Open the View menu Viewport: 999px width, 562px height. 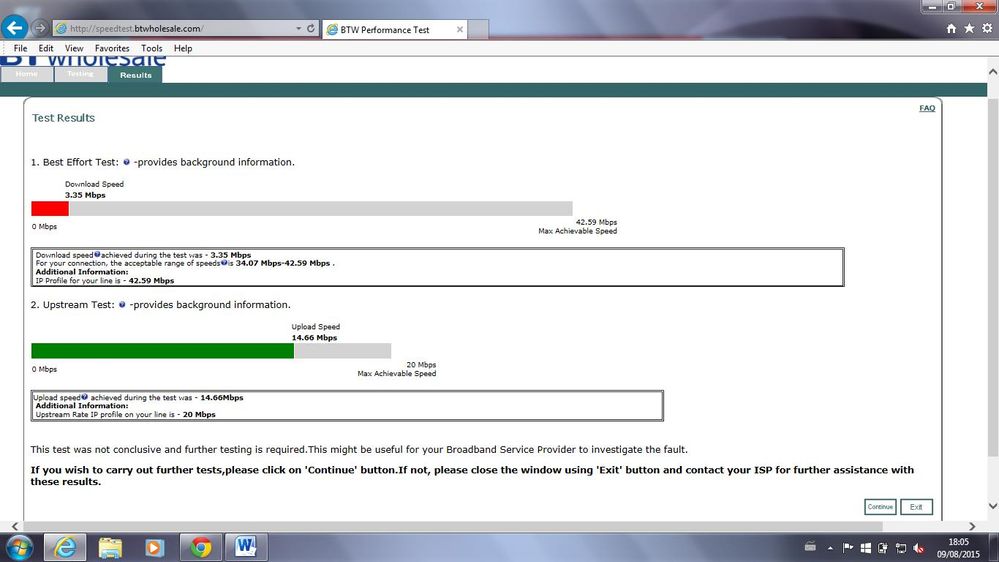click(x=74, y=48)
